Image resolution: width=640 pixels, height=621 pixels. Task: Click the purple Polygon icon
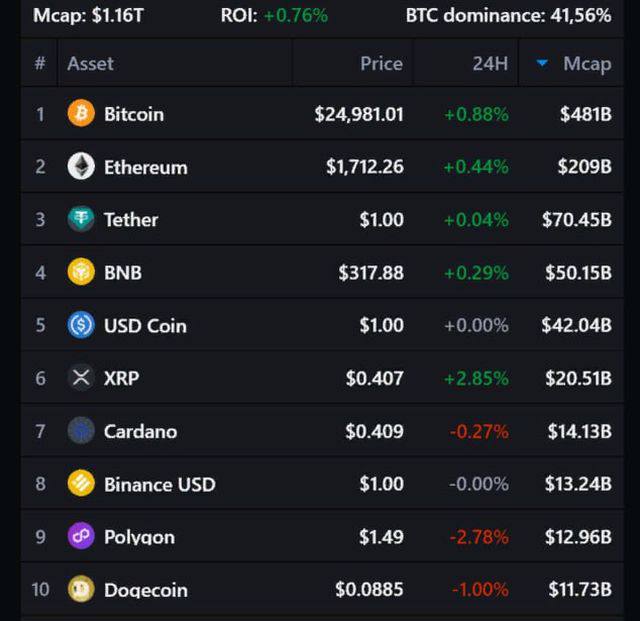(81, 537)
